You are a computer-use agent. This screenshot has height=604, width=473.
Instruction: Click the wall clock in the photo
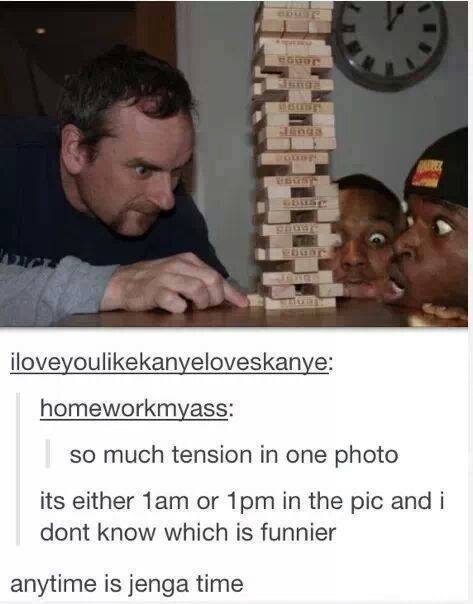[390, 42]
